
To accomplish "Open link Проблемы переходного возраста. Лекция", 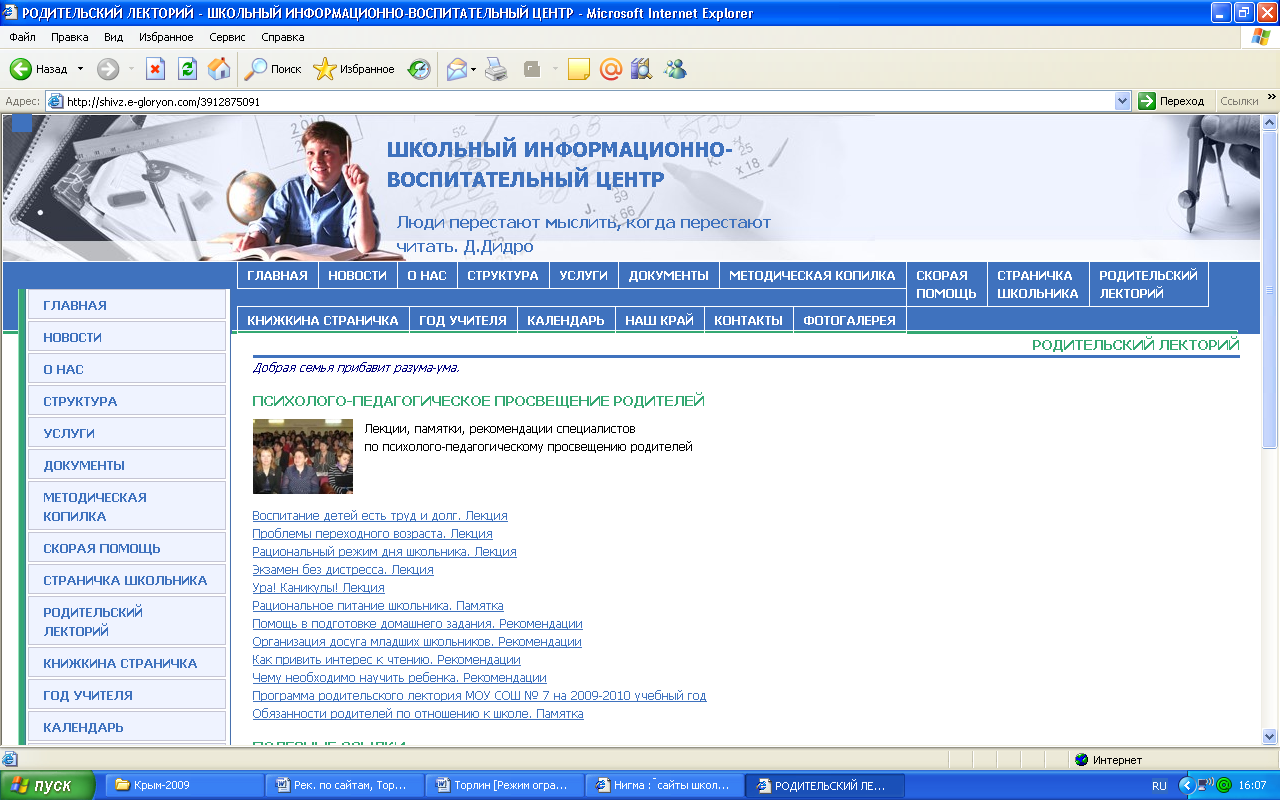I will point(372,534).
